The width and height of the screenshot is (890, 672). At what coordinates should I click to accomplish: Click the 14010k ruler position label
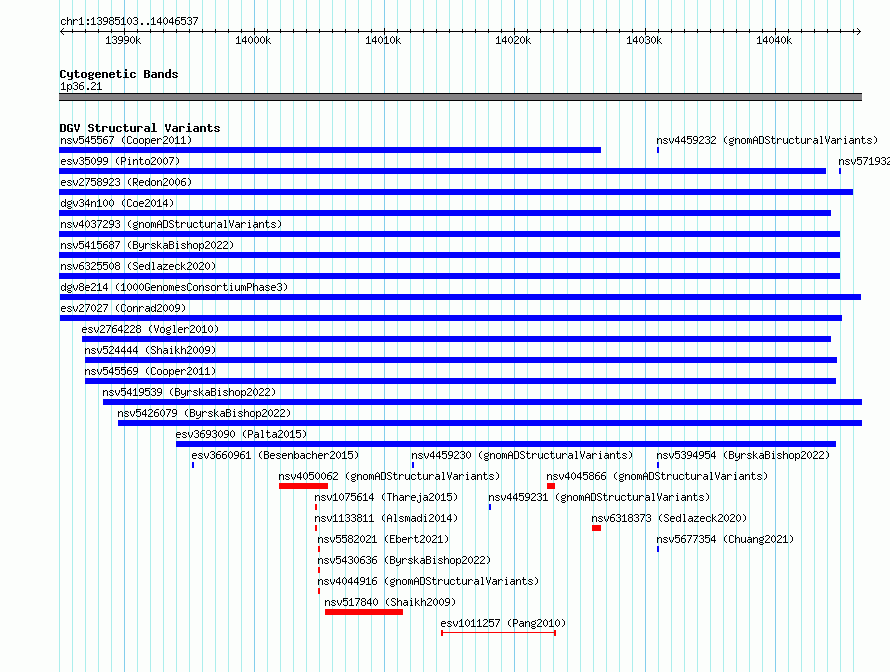click(383, 40)
